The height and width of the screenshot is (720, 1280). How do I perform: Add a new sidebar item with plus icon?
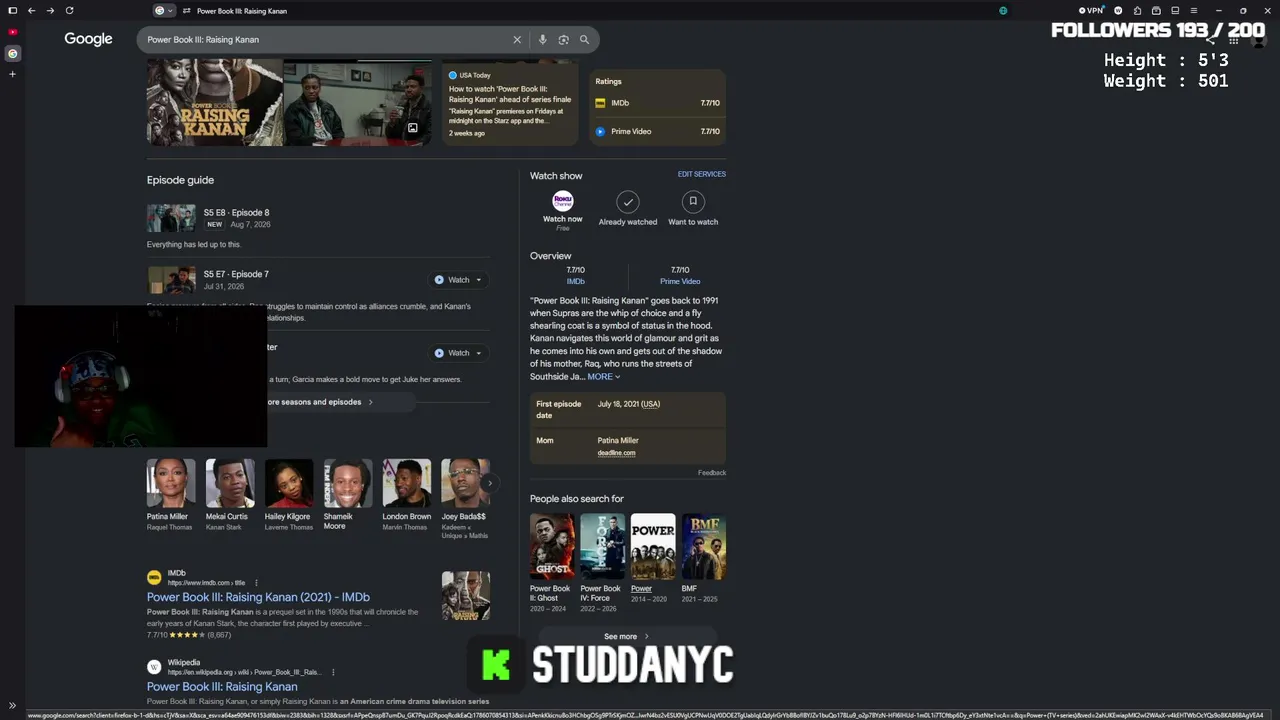[12, 74]
